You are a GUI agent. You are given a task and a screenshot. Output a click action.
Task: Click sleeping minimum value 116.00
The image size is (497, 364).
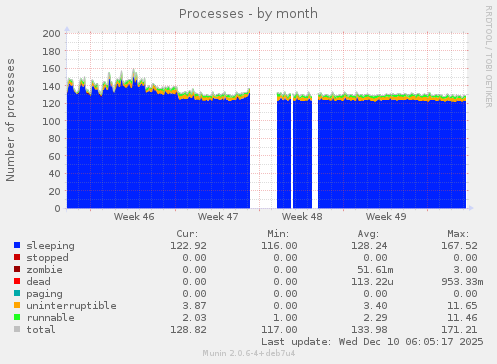[279, 246]
